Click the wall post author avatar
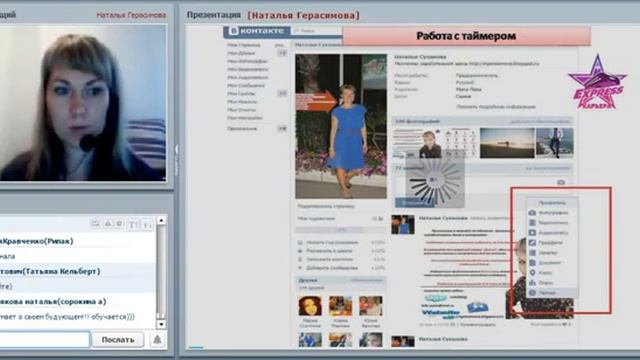Image resolution: width=640 pixels, height=360 pixels. click(403, 225)
